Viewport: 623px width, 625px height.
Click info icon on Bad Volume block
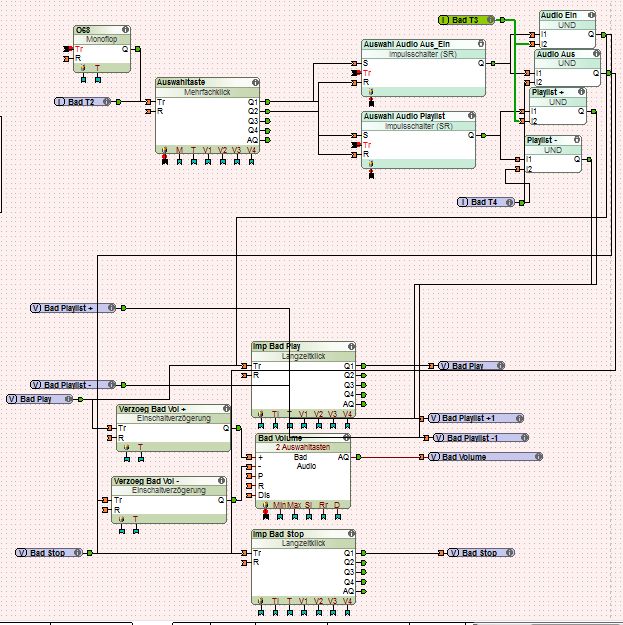(x=346, y=438)
